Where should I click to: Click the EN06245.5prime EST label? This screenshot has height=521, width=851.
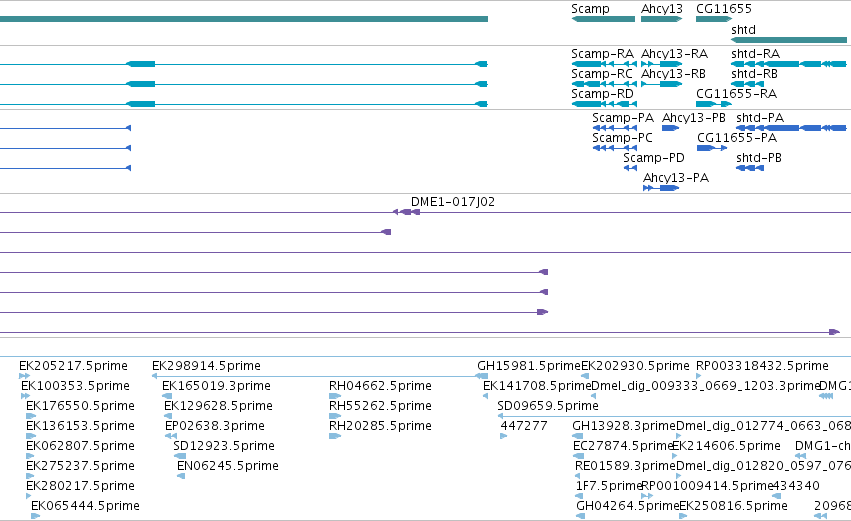(x=228, y=466)
